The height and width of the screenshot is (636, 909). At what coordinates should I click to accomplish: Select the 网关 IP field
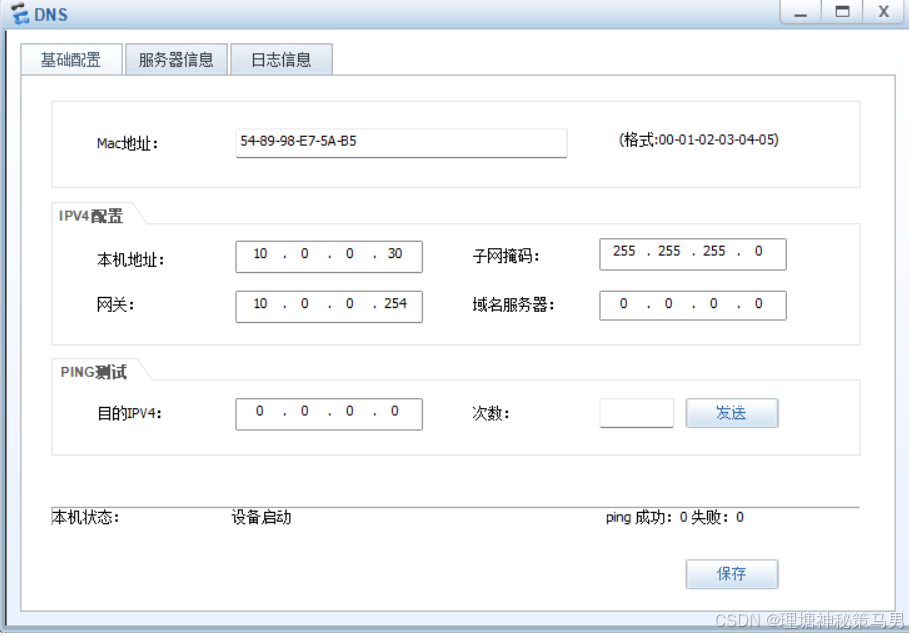329,306
